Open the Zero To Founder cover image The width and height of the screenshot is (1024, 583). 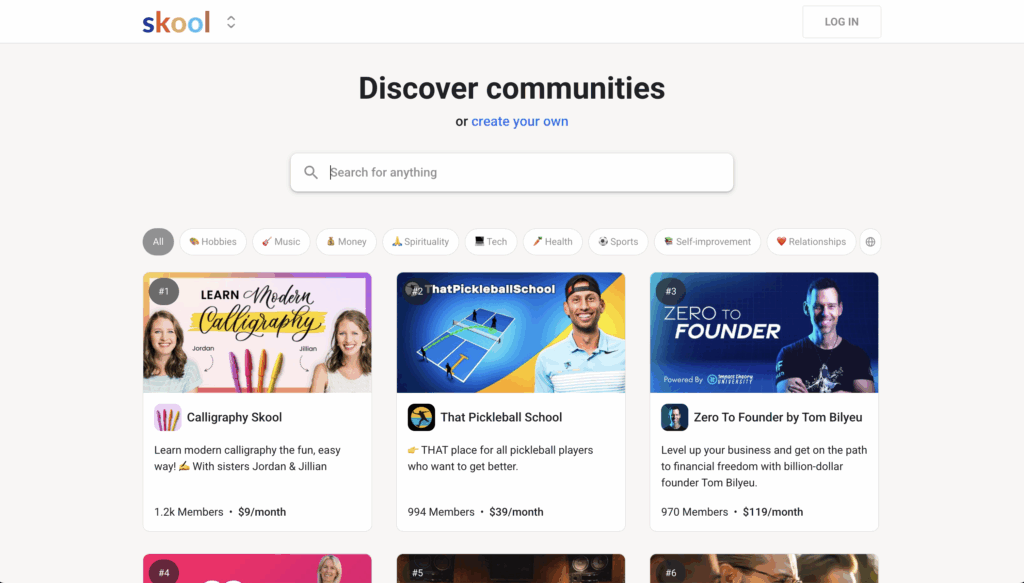pos(764,332)
